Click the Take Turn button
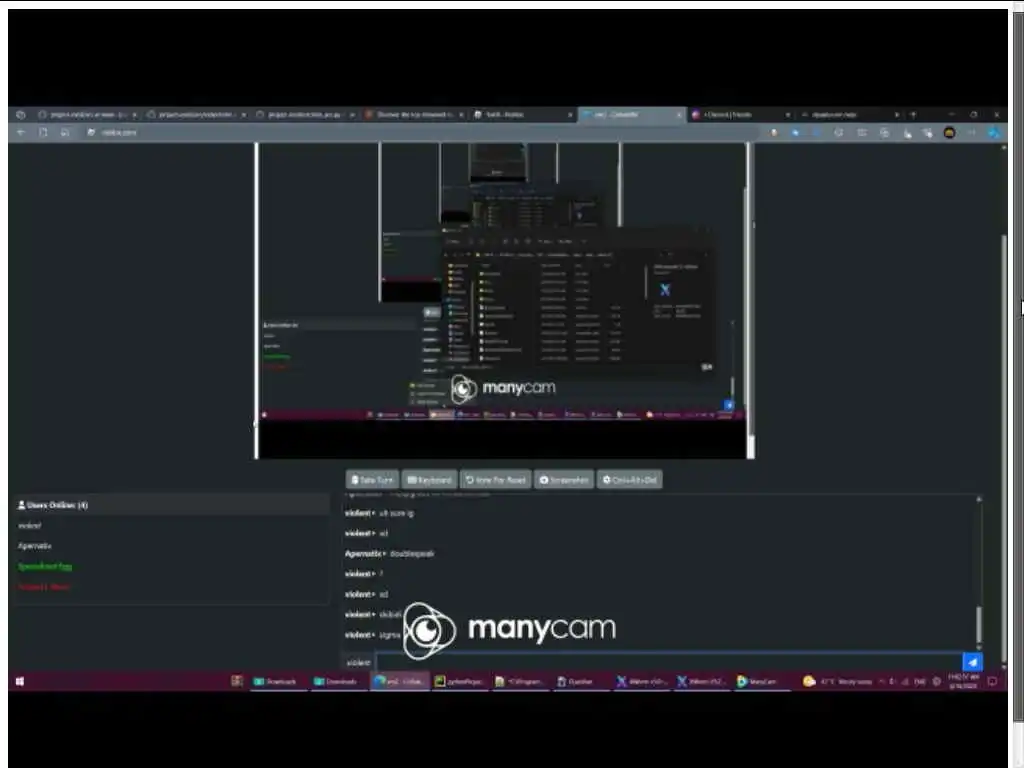The height and width of the screenshot is (768, 1024). [x=372, y=480]
